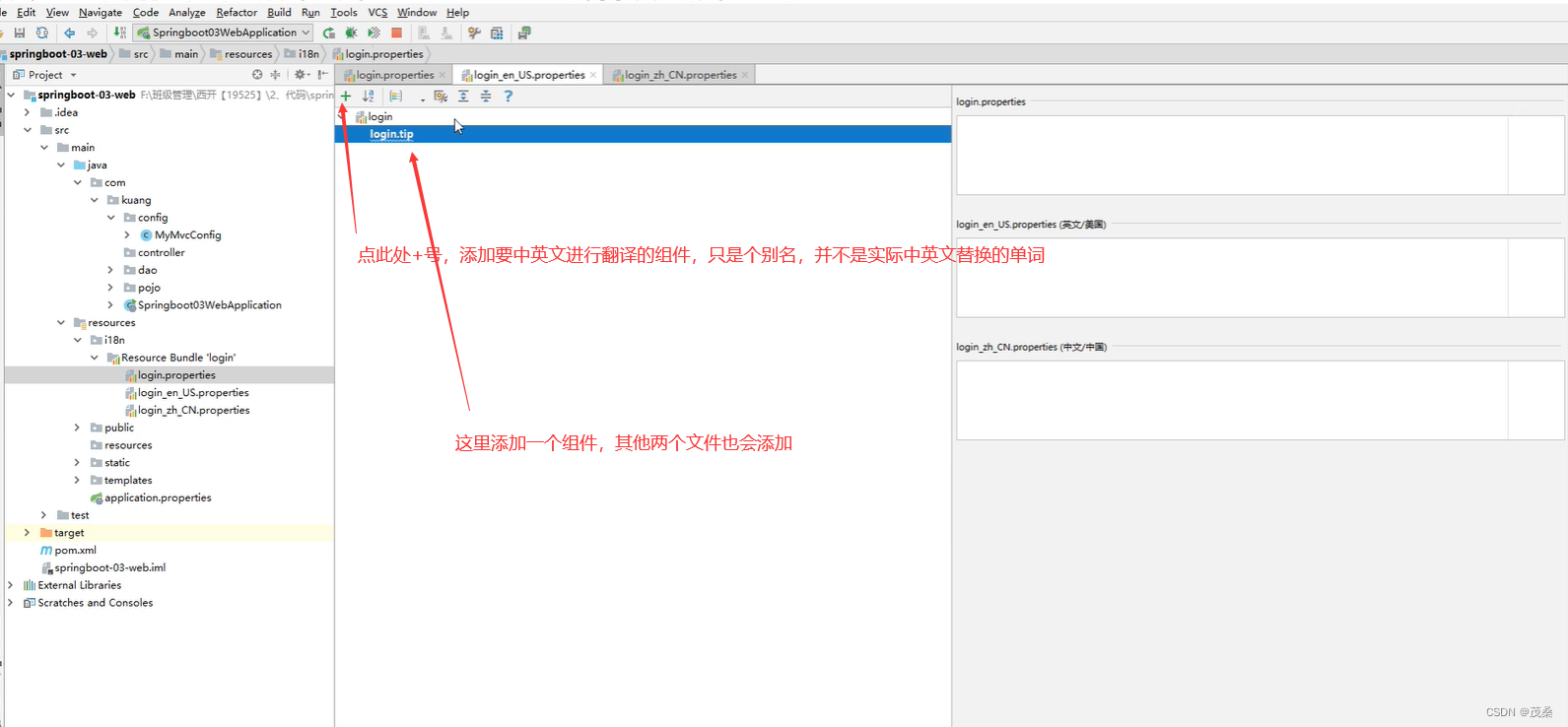Close the login_en_US.properties tab
The width and height of the screenshot is (1568, 727).
593,75
